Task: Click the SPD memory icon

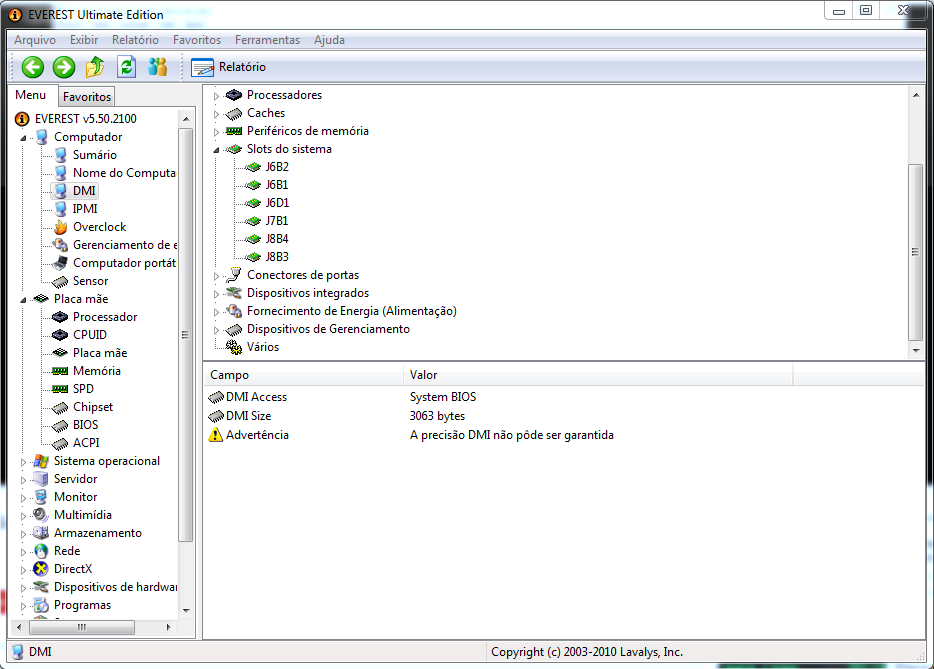Action: (x=60, y=389)
